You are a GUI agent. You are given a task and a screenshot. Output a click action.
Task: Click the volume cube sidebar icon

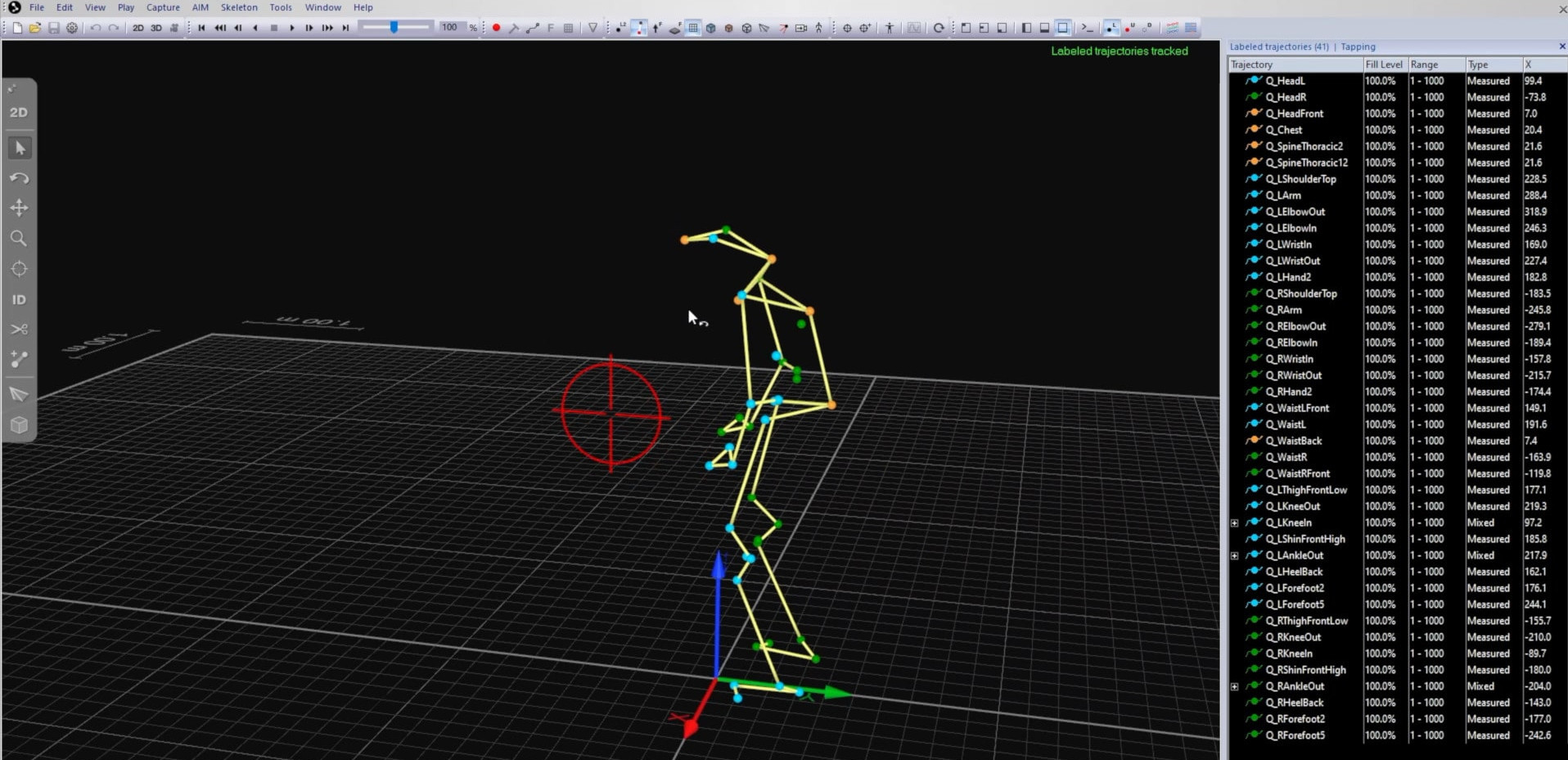pos(19,425)
